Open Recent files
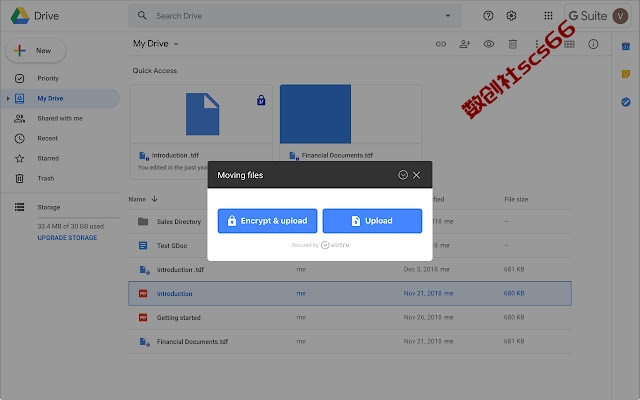640x400 pixels. [x=47, y=138]
